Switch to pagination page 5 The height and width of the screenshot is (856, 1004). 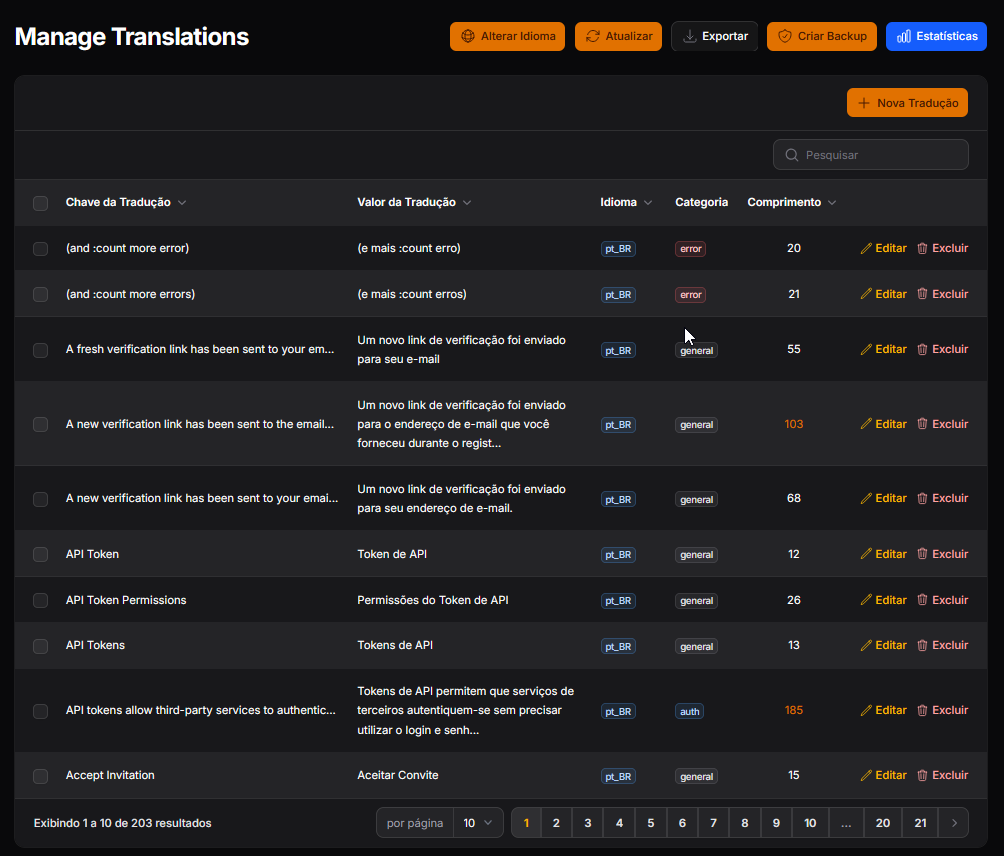tap(650, 822)
